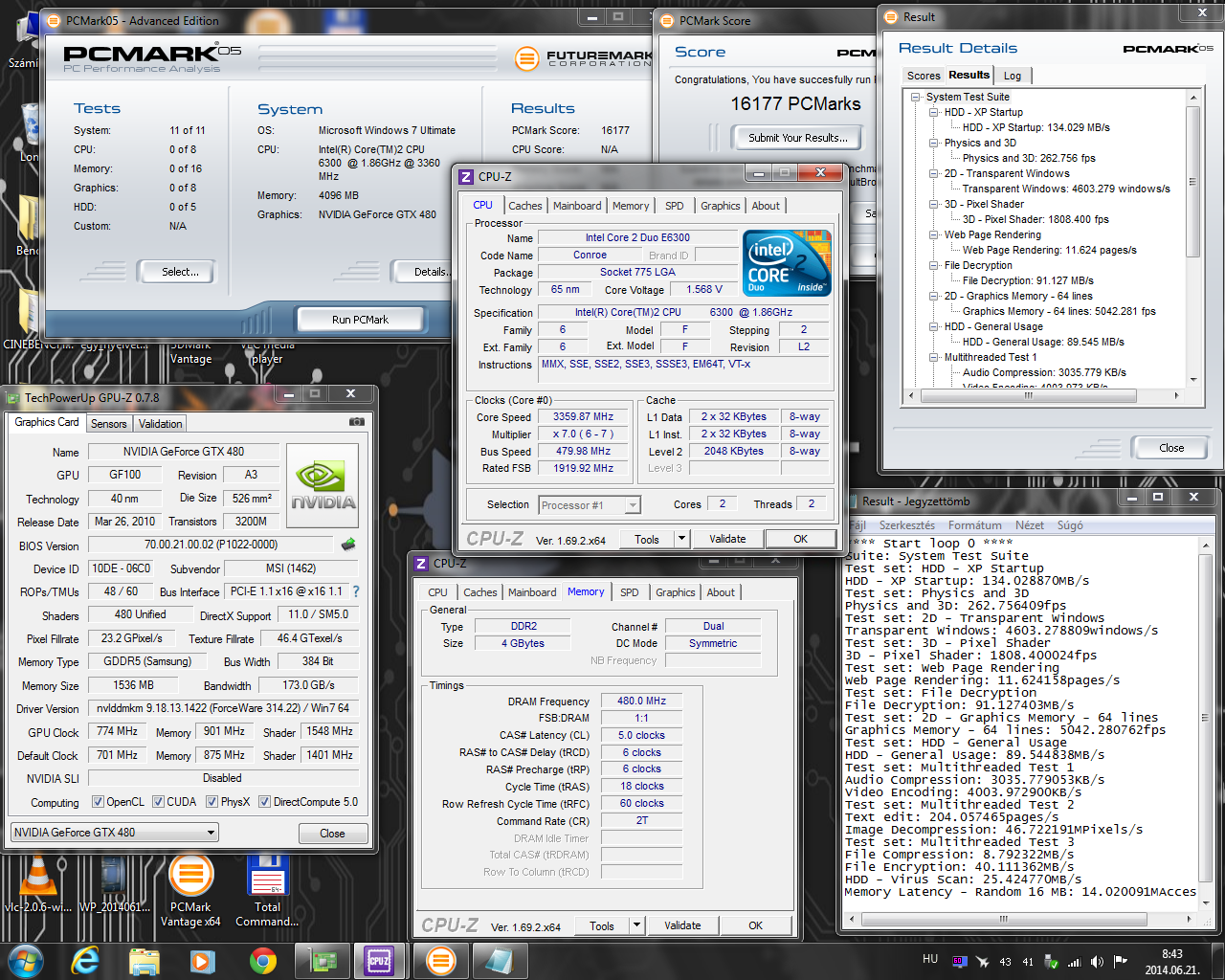This screenshot has height=980, width=1225.
Task: Open the PCMark Vantage x64 desktop shortcut
Action: click(190, 892)
